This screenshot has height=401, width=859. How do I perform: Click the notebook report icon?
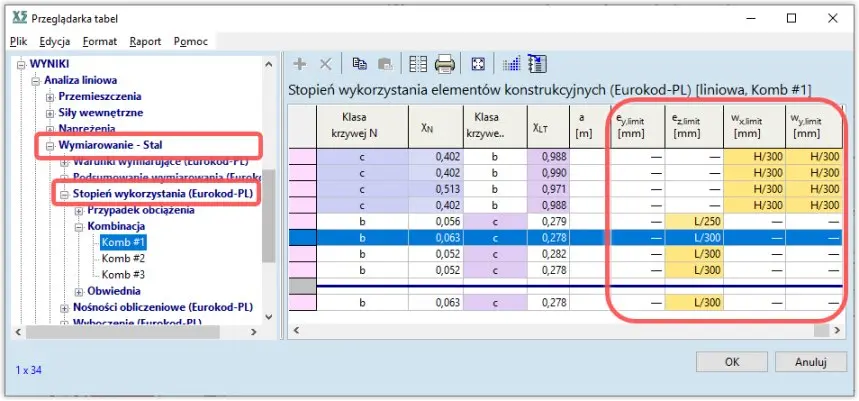click(535, 64)
